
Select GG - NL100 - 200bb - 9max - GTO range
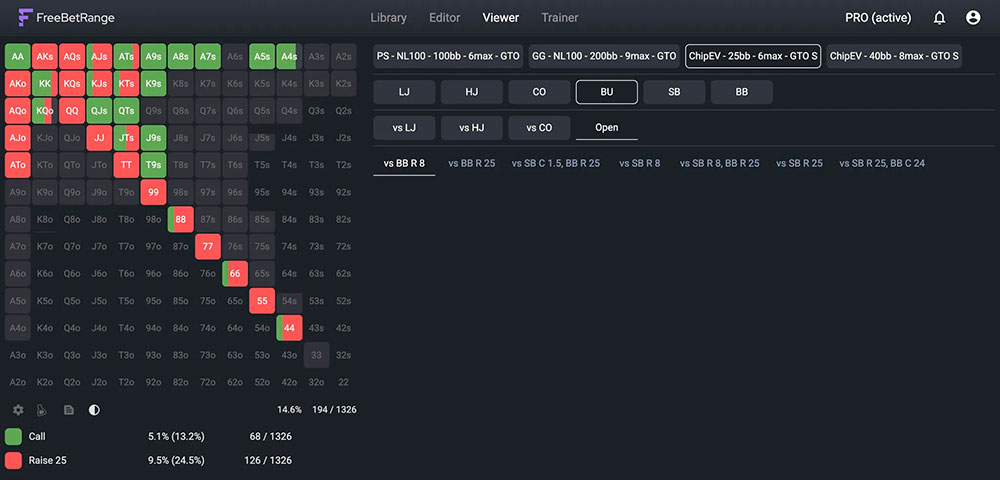tap(604, 56)
